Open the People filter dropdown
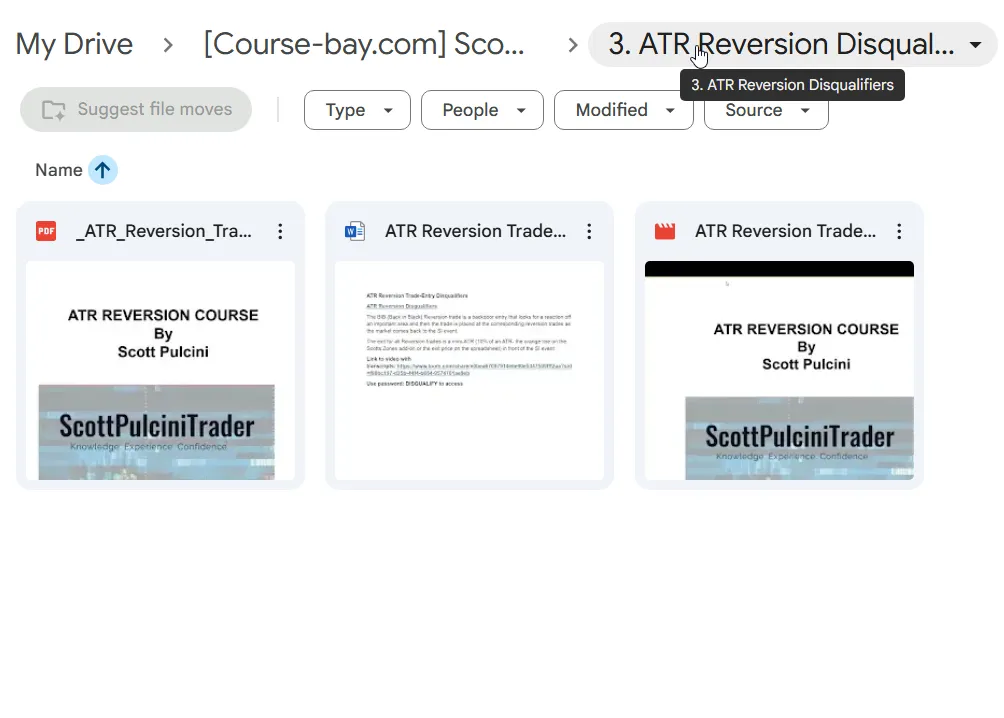 tap(482, 110)
